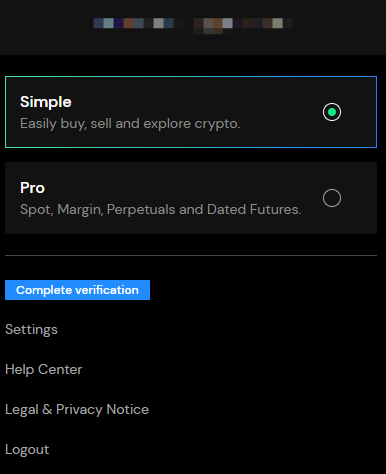Click "Easily buy, sell and explore crypto" description

click(130, 124)
